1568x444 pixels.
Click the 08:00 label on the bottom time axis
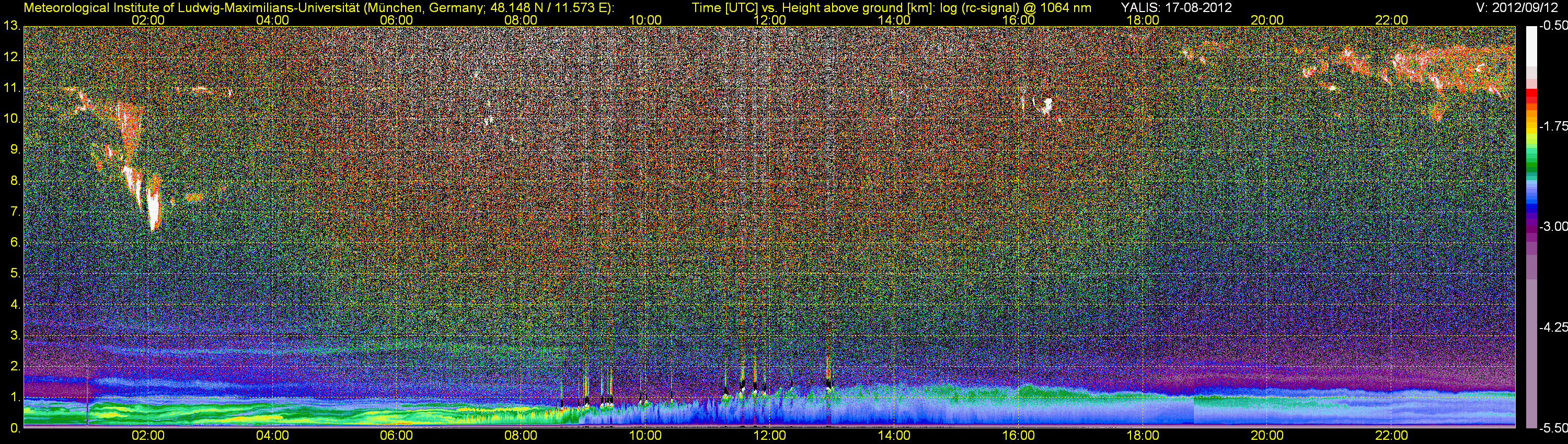[x=521, y=436]
